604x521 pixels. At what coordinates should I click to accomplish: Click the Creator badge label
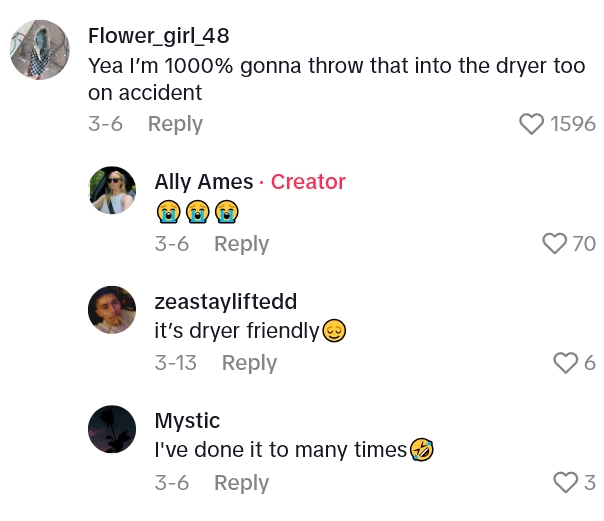click(308, 182)
